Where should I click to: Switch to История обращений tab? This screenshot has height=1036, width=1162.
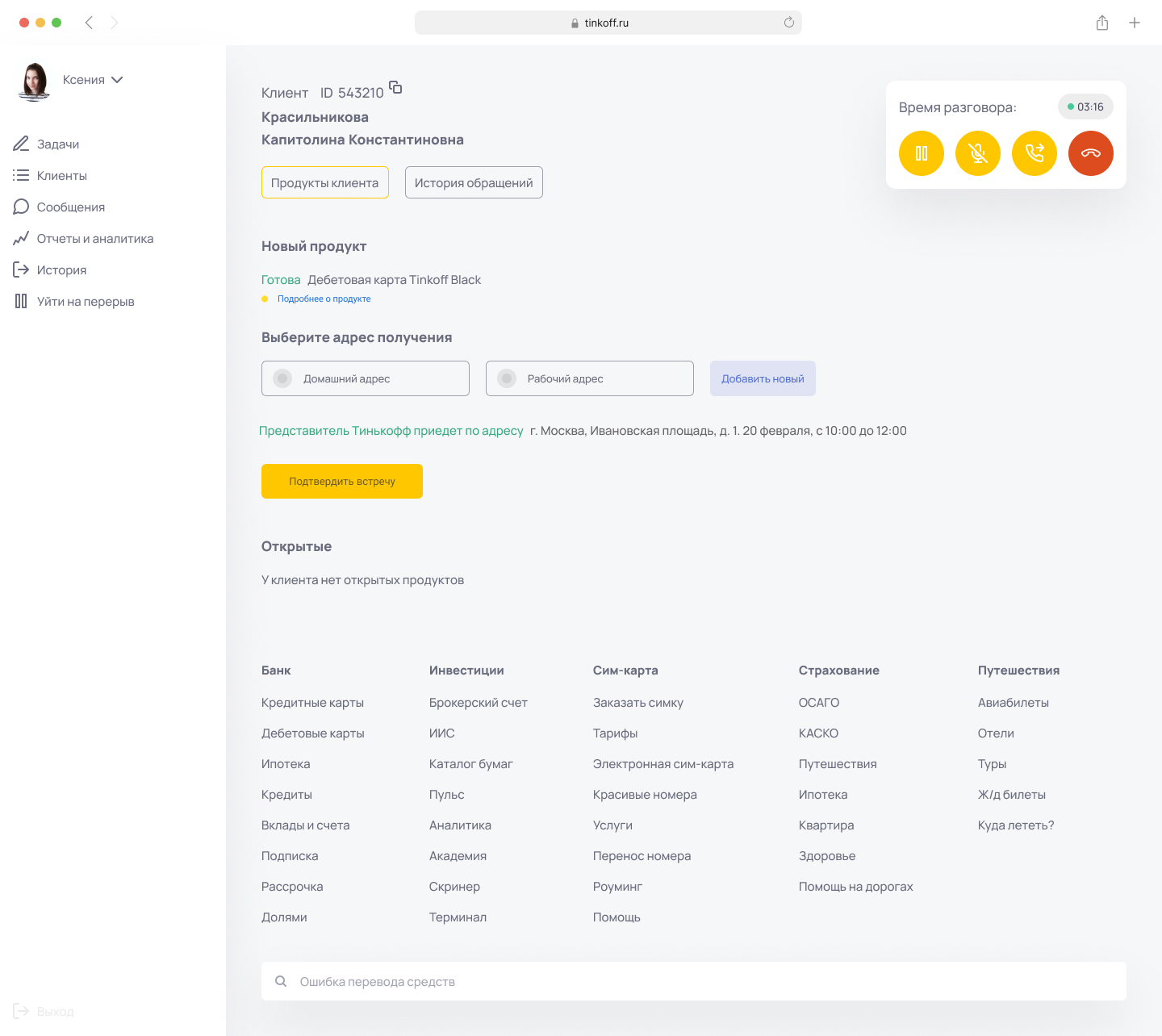click(474, 182)
